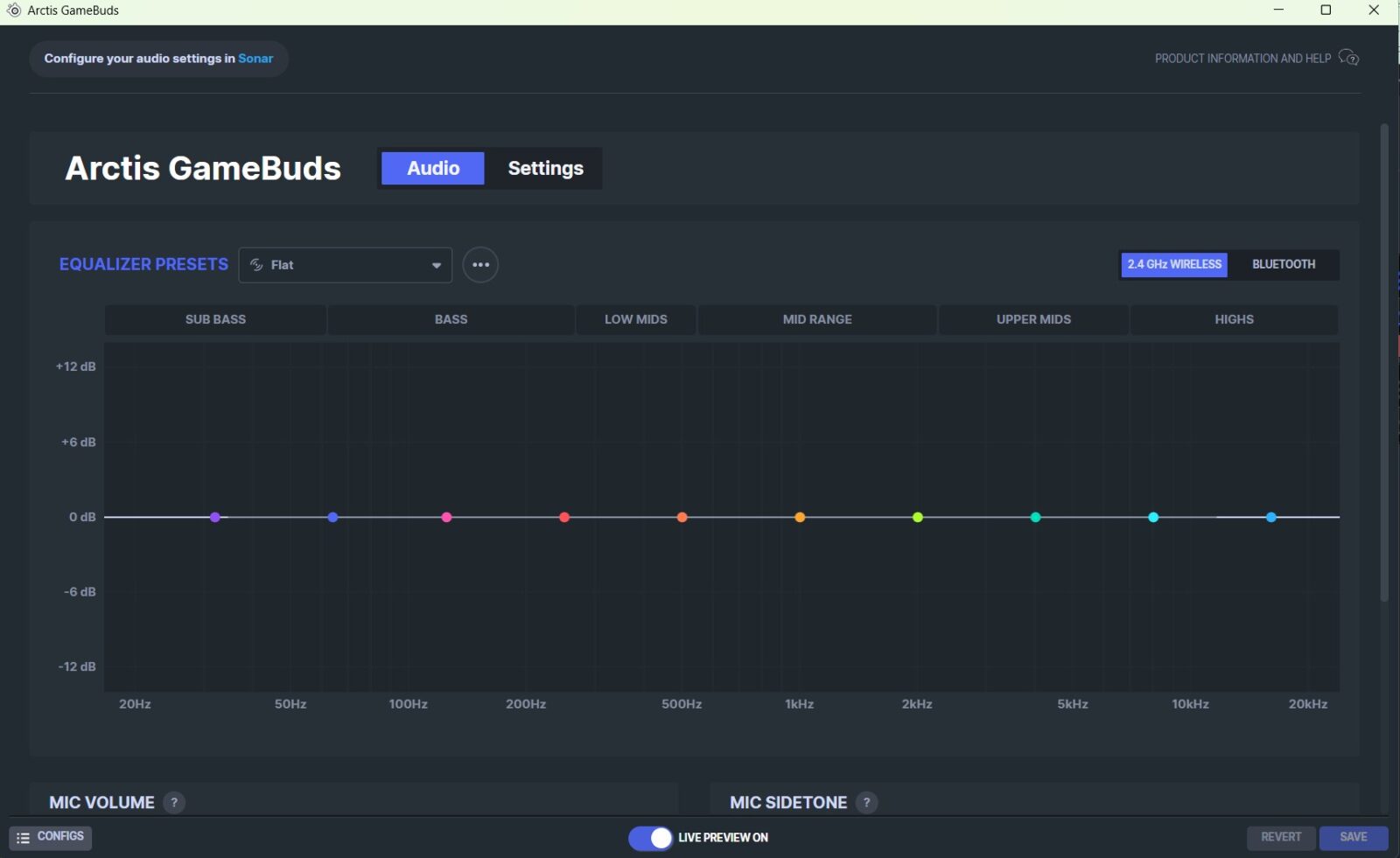Click the dropdown arrow in presets box

436,266
